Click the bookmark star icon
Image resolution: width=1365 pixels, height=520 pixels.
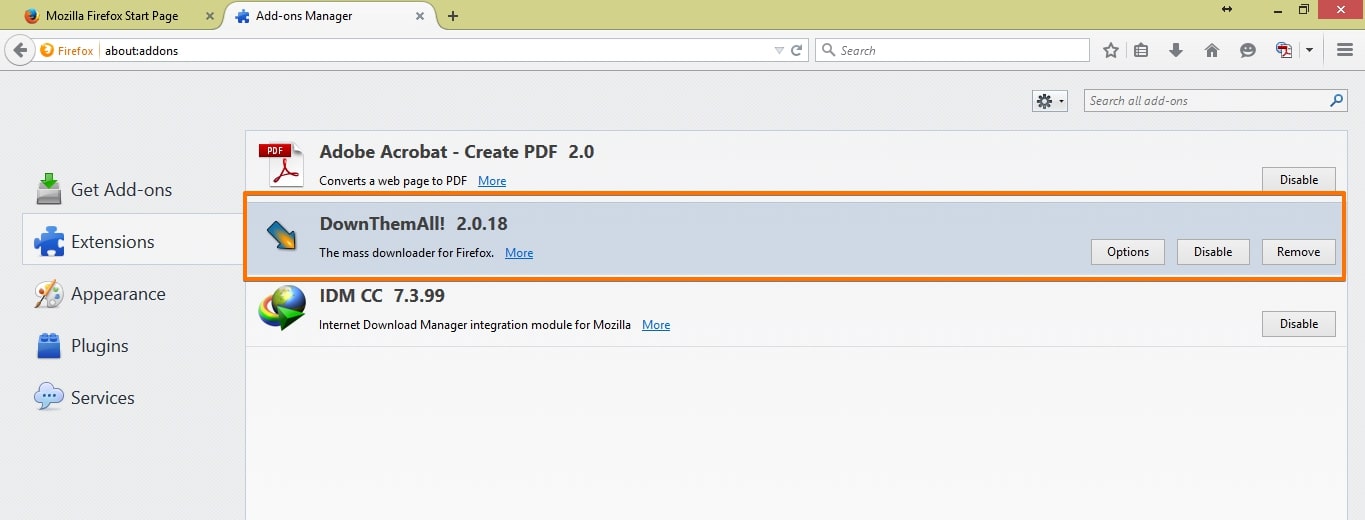[1110, 50]
